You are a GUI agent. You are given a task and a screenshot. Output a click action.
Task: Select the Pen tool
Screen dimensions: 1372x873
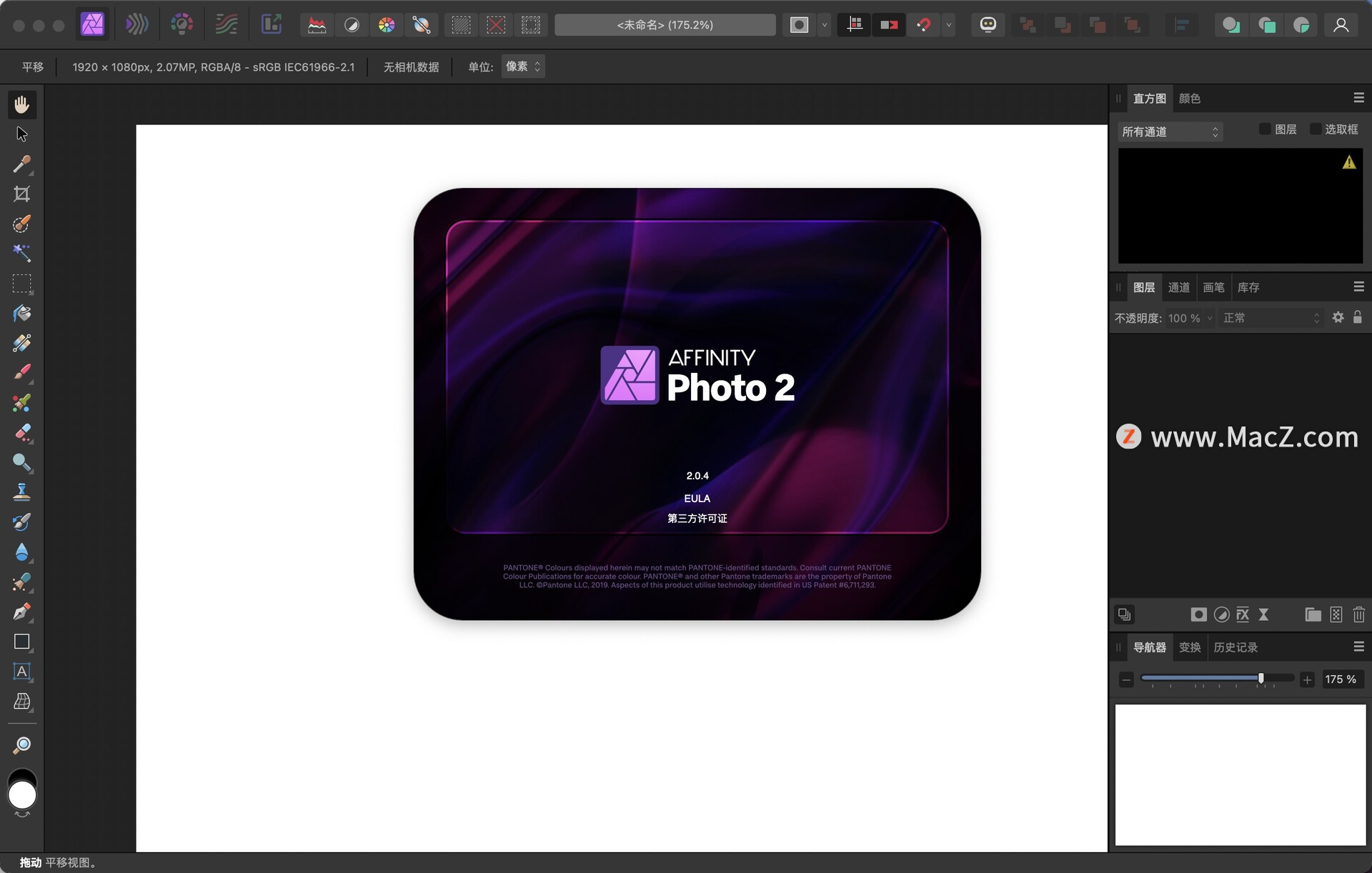click(x=21, y=612)
